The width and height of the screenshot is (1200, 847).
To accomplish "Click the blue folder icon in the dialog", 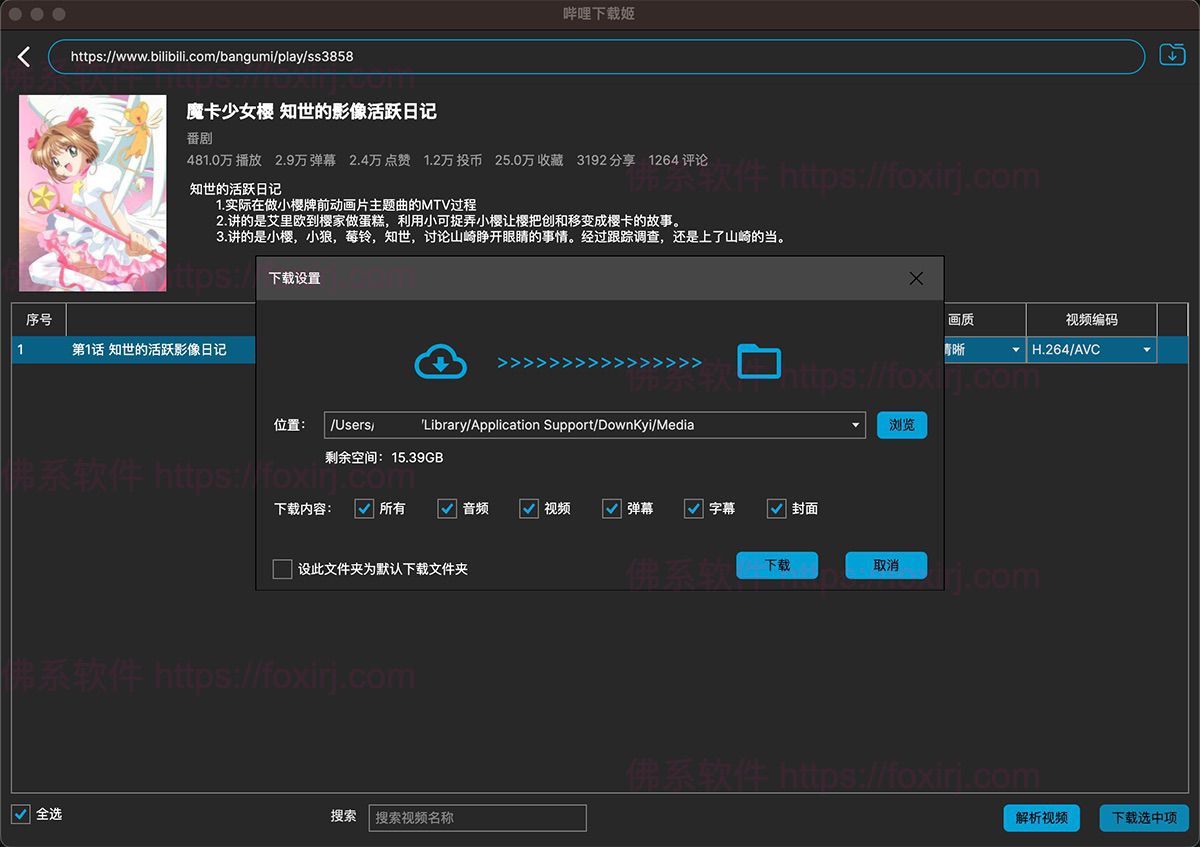I will point(758,362).
